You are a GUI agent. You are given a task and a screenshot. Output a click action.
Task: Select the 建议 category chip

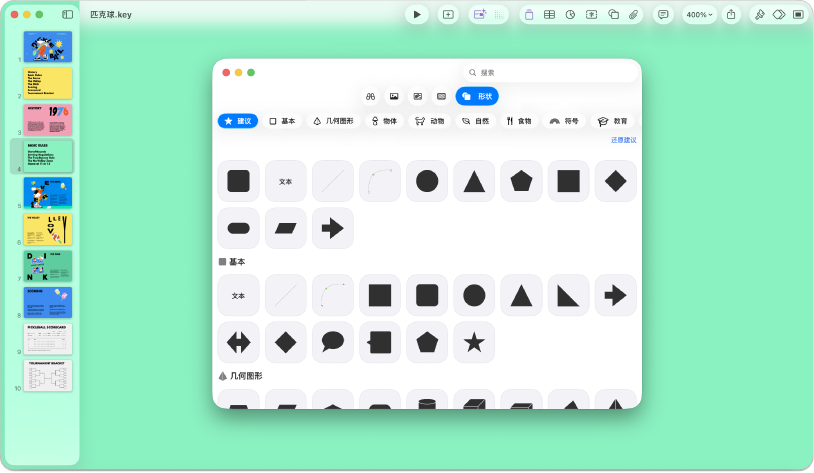[238, 121]
